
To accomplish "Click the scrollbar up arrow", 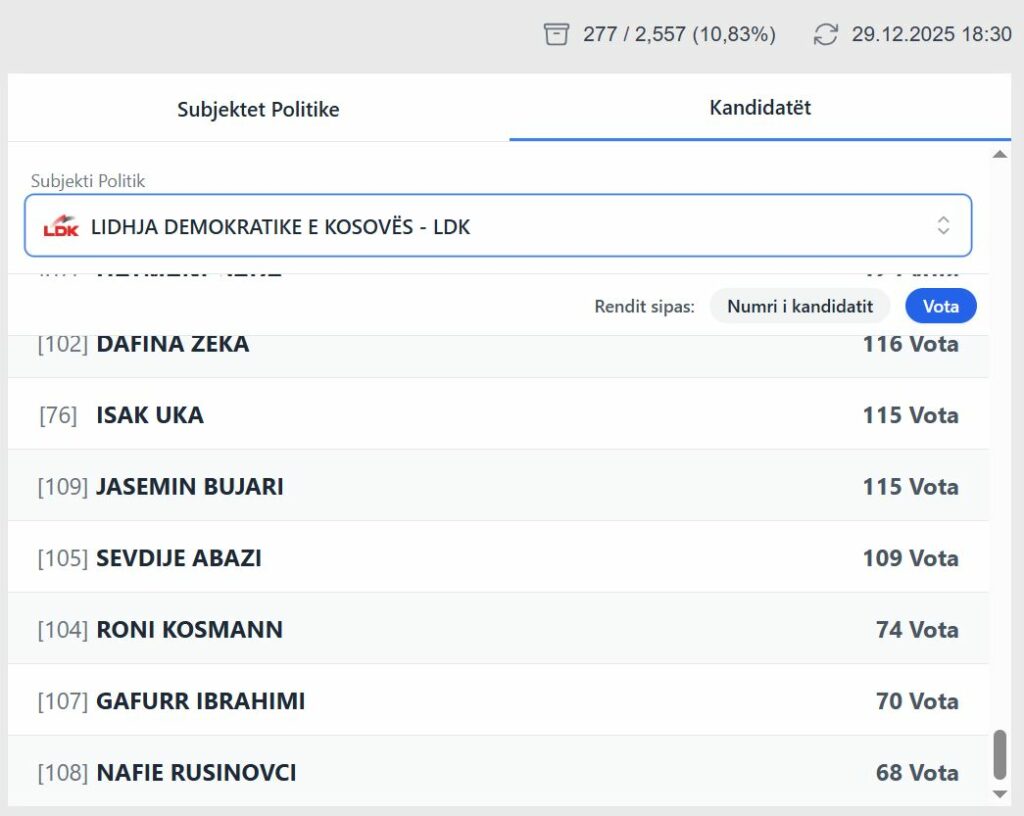I will tap(999, 154).
